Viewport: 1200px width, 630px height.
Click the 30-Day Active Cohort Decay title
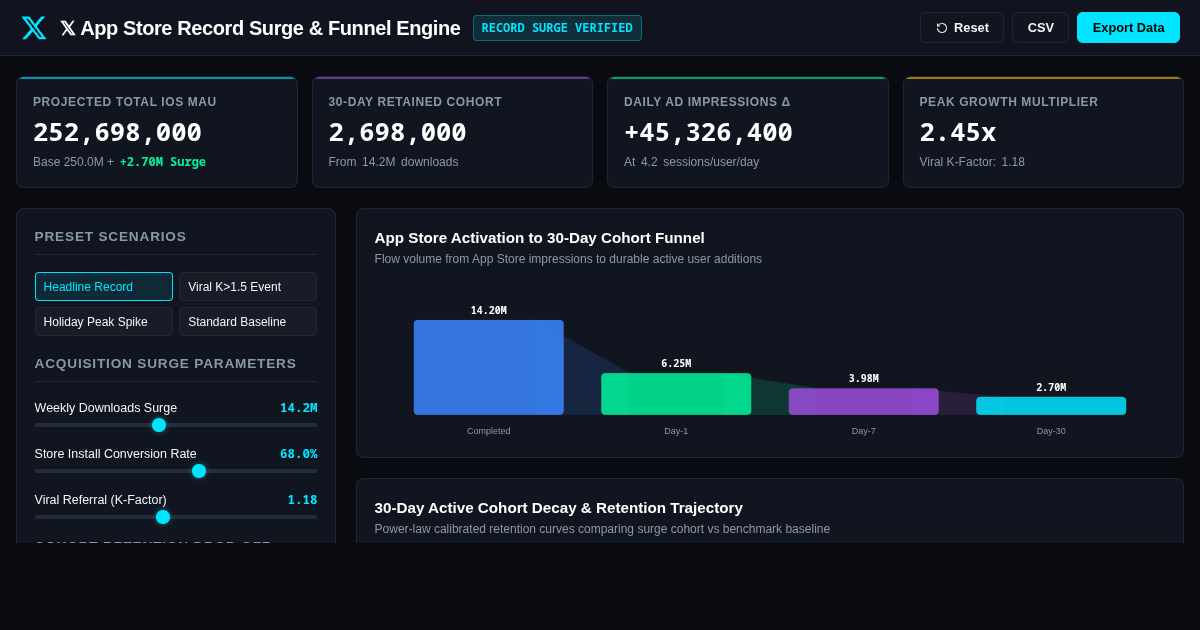(x=559, y=508)
